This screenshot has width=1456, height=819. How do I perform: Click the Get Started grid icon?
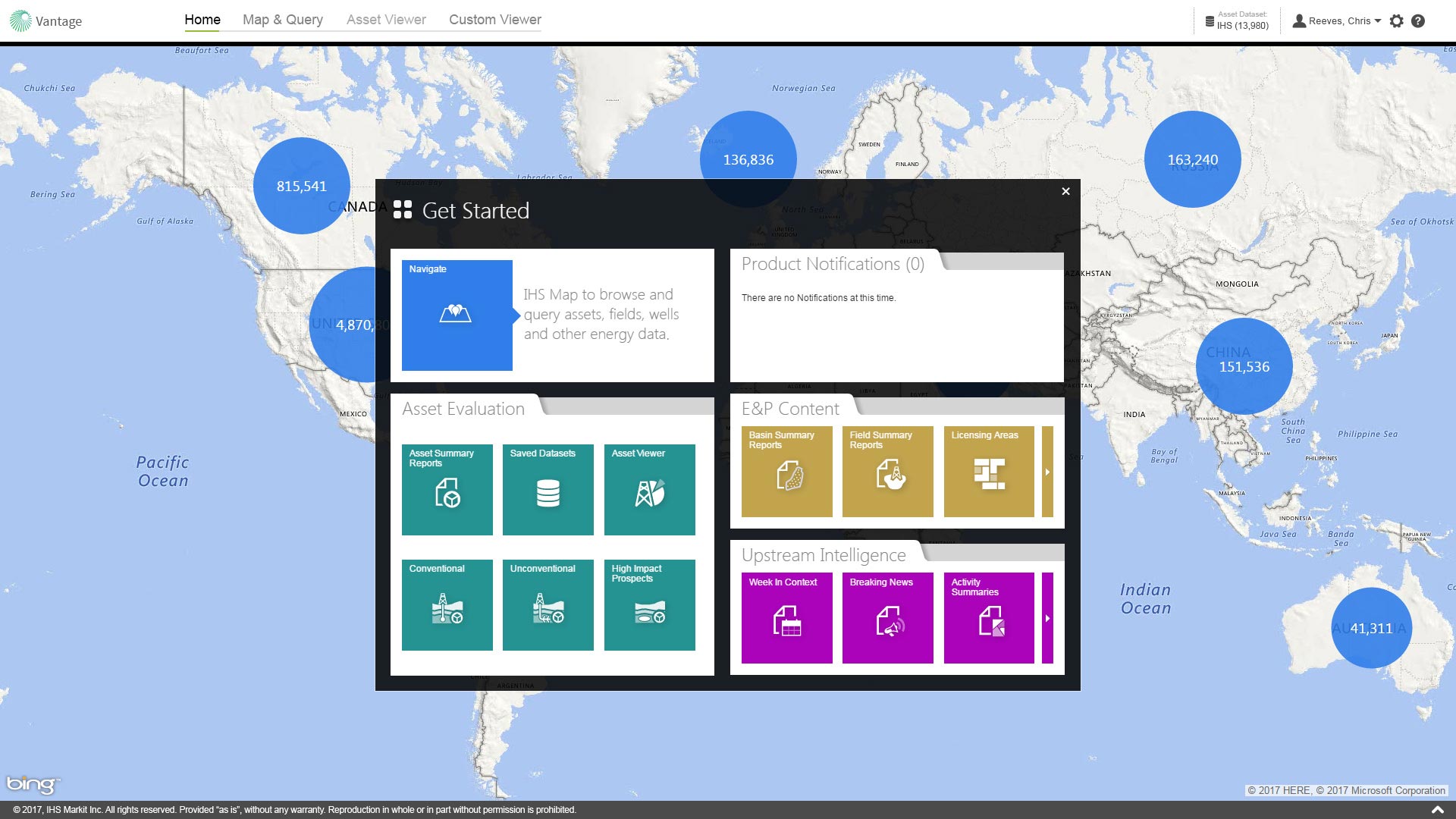tap(403, 210)
